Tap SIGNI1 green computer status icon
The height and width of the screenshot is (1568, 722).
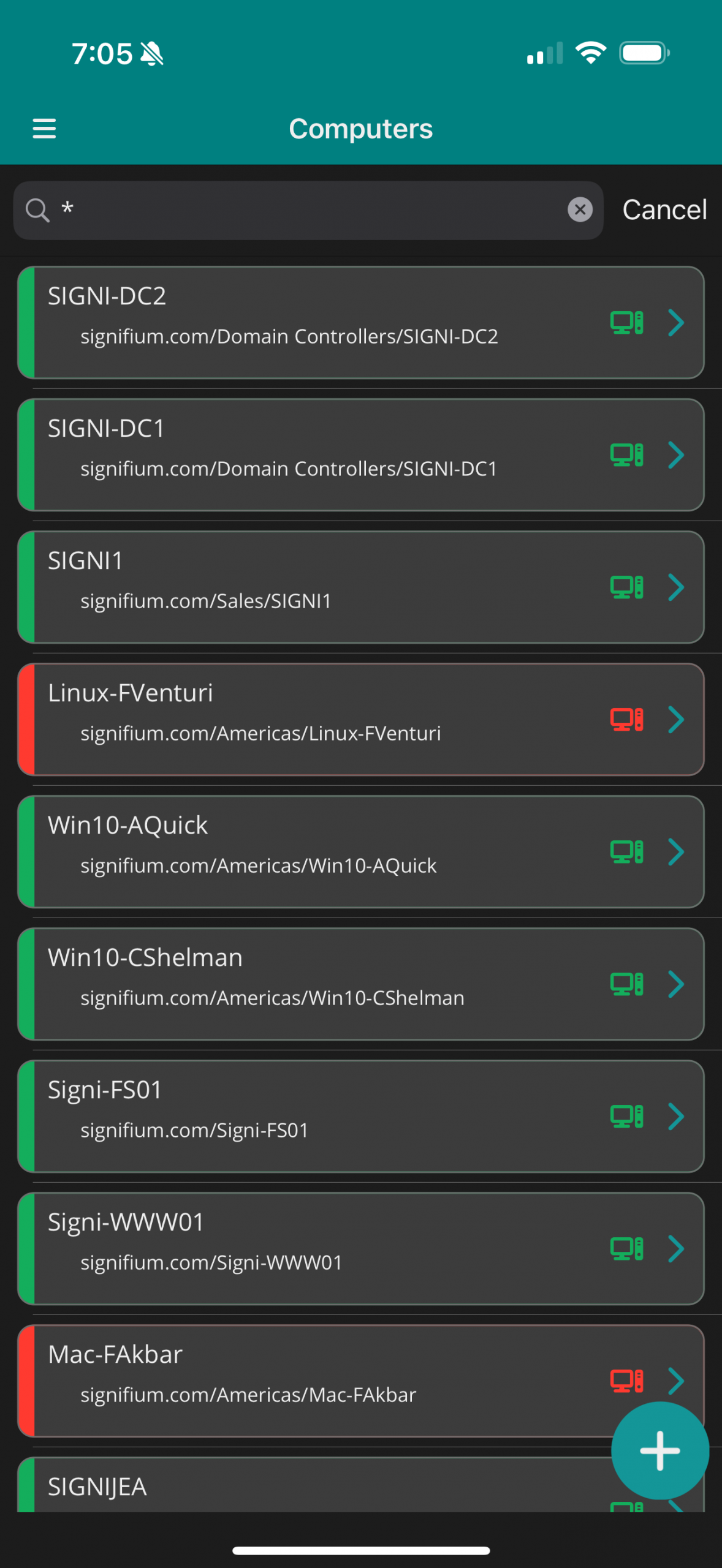click(626, 587)
